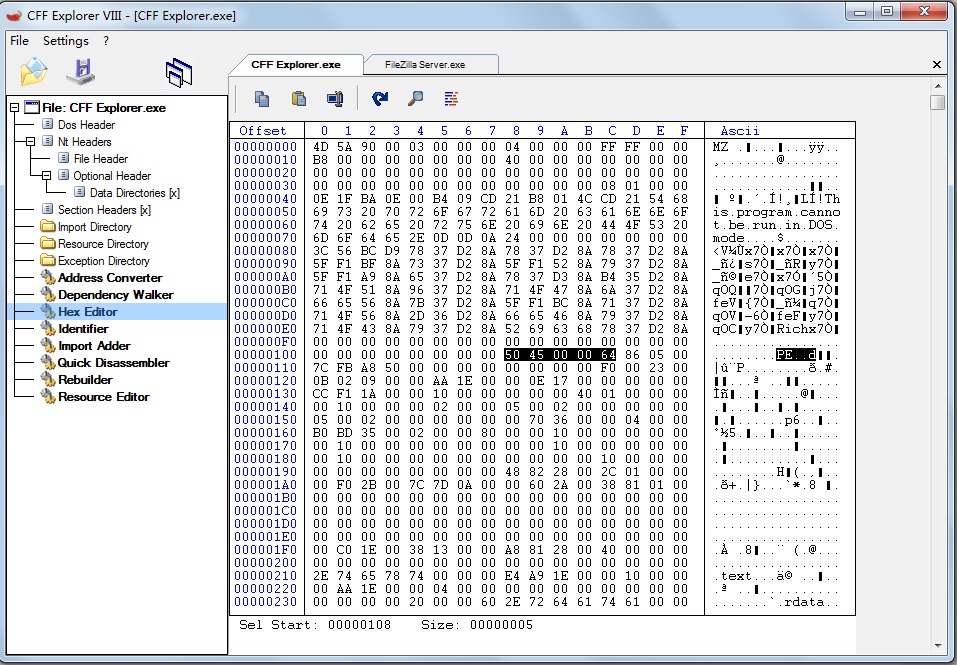Click the Import Adder tool icon
The height and width of the screenshot is (665, 957).
click(x=48, y=345)
